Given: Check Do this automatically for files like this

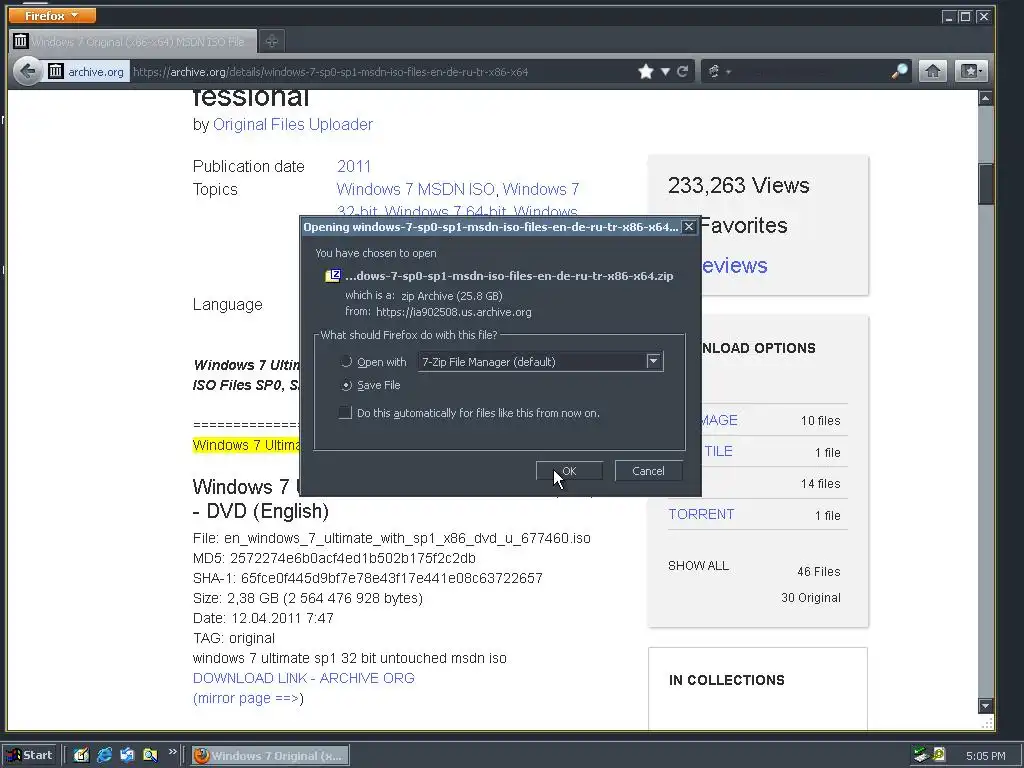Looking at the screenshot, I should pyautogui.click(x=345, y=412).
